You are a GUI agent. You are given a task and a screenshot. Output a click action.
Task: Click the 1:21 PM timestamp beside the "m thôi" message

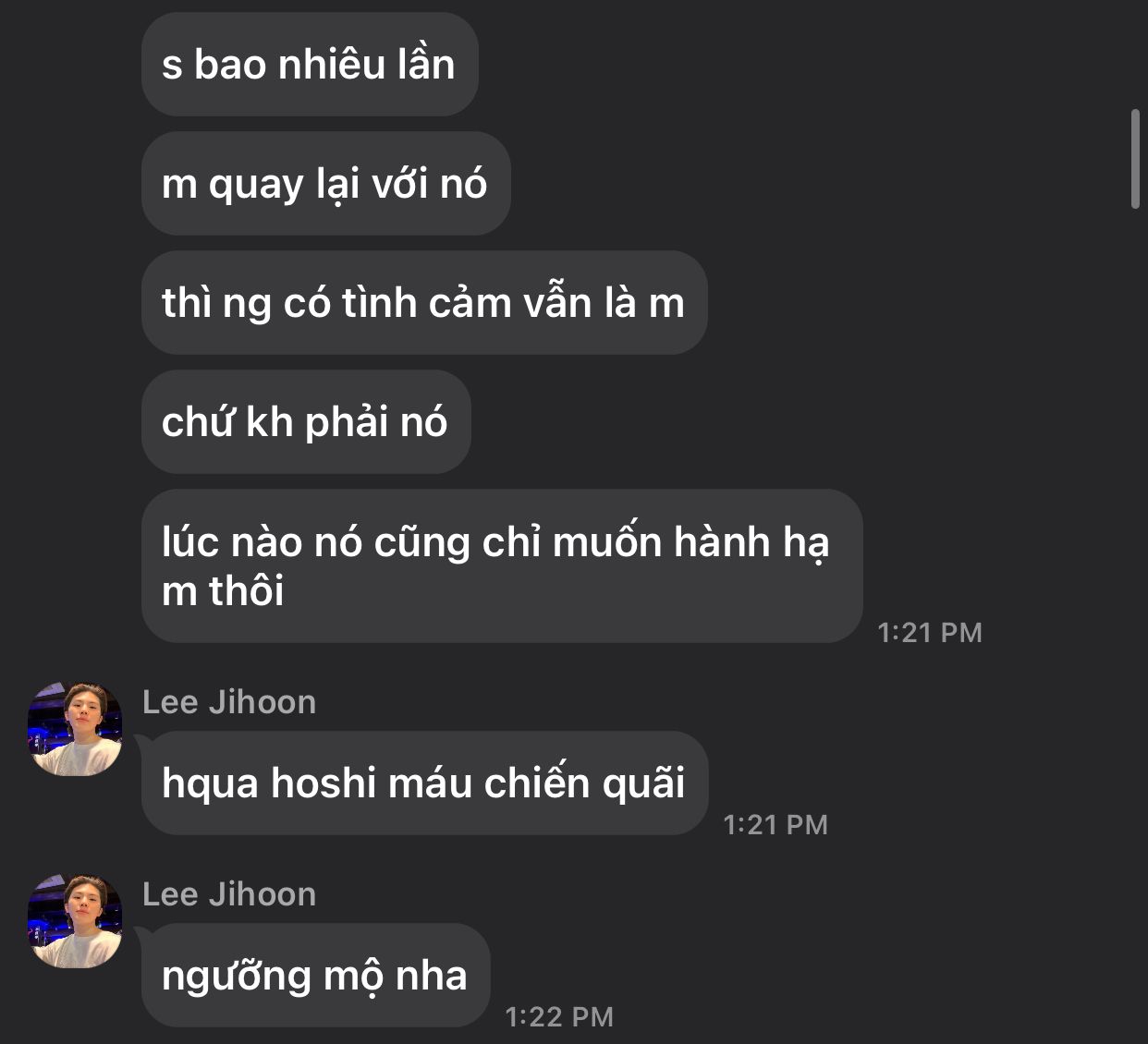930,633
